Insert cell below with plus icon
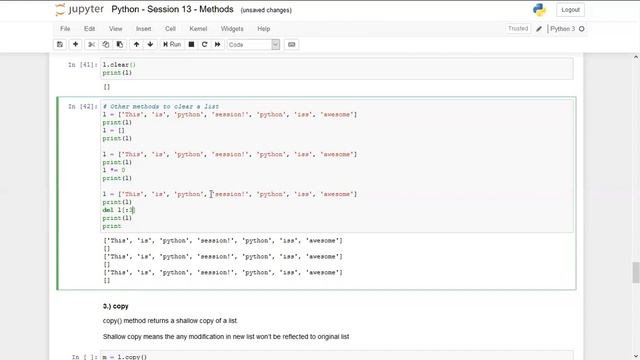 coord(76,44)
